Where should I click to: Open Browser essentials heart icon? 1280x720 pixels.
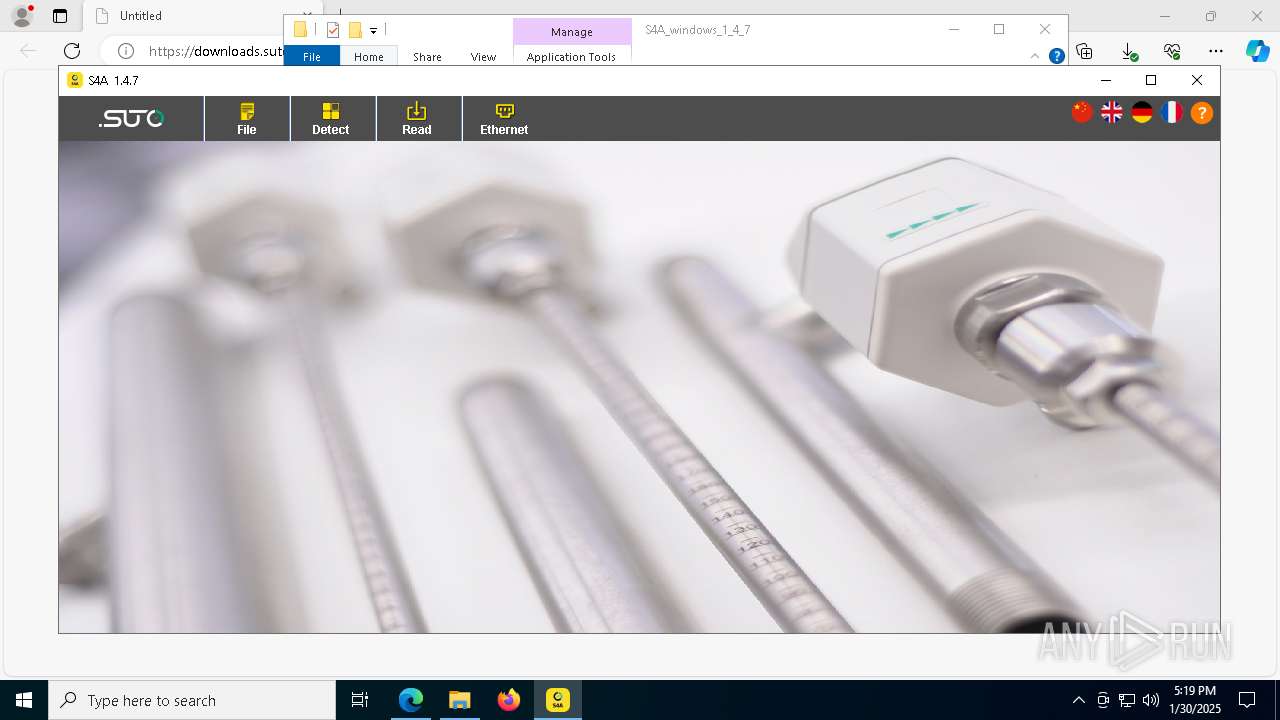(1172, 51)
